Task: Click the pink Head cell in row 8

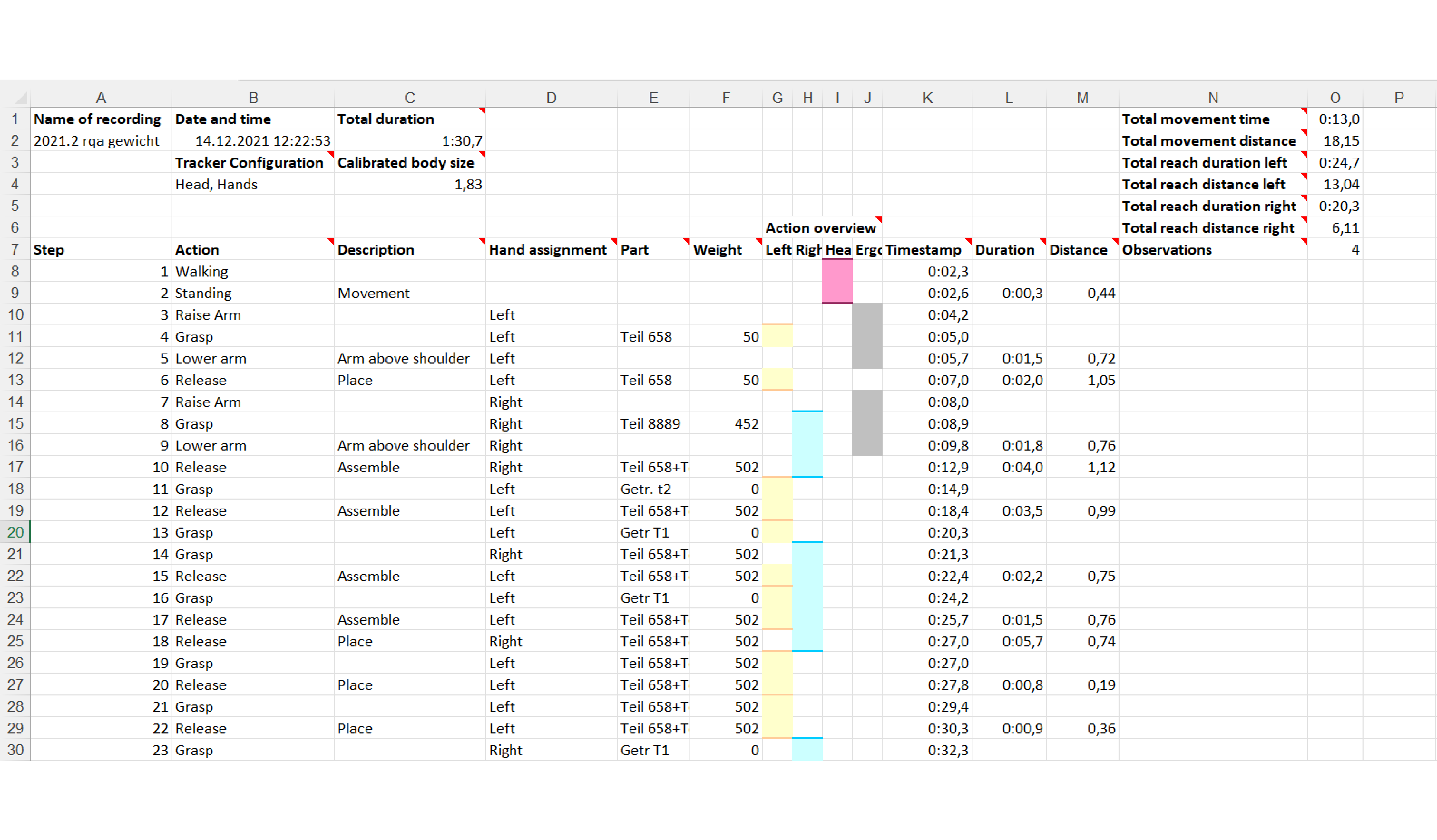Action: pos(837,271)
